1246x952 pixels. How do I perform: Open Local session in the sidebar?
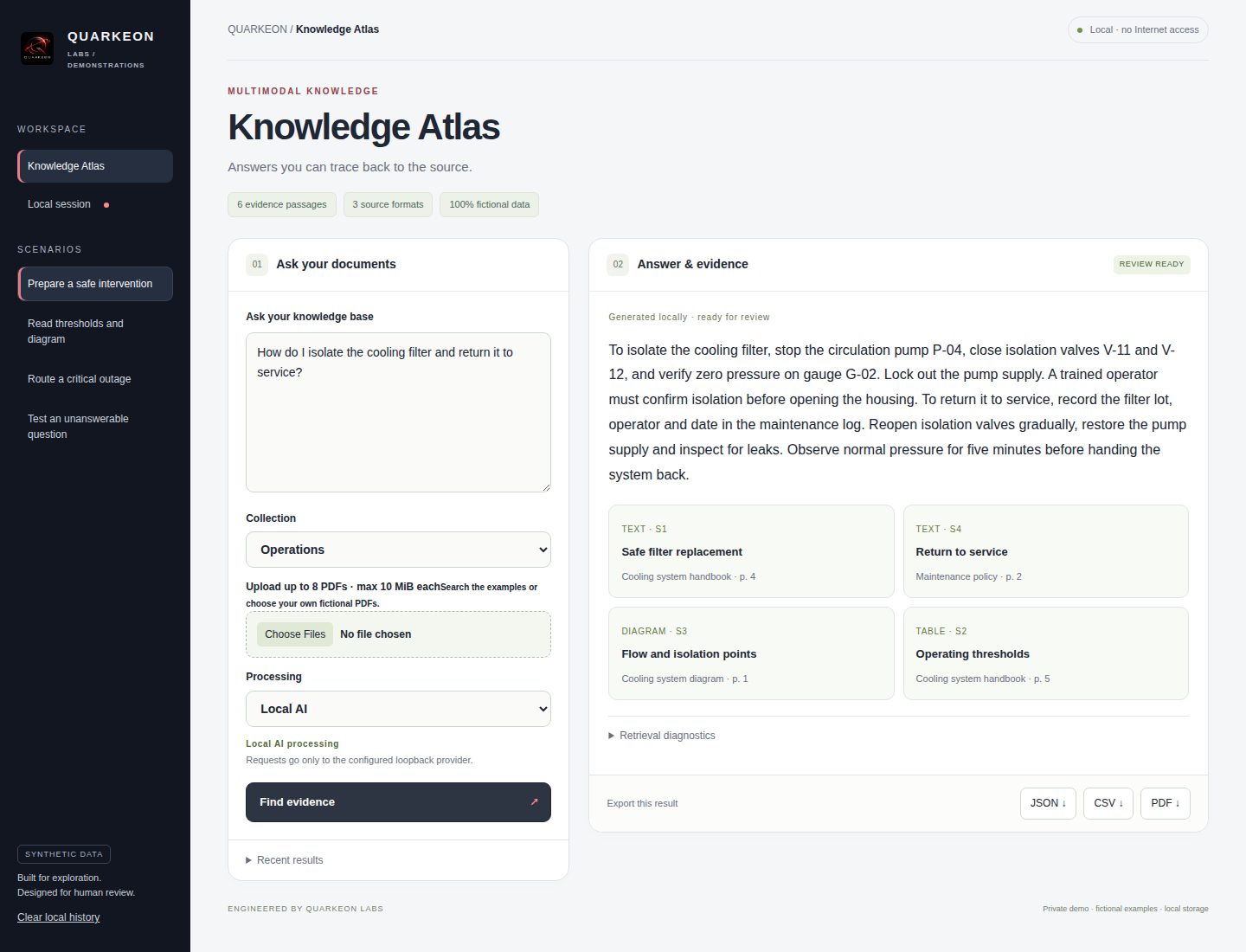[95, 204]
